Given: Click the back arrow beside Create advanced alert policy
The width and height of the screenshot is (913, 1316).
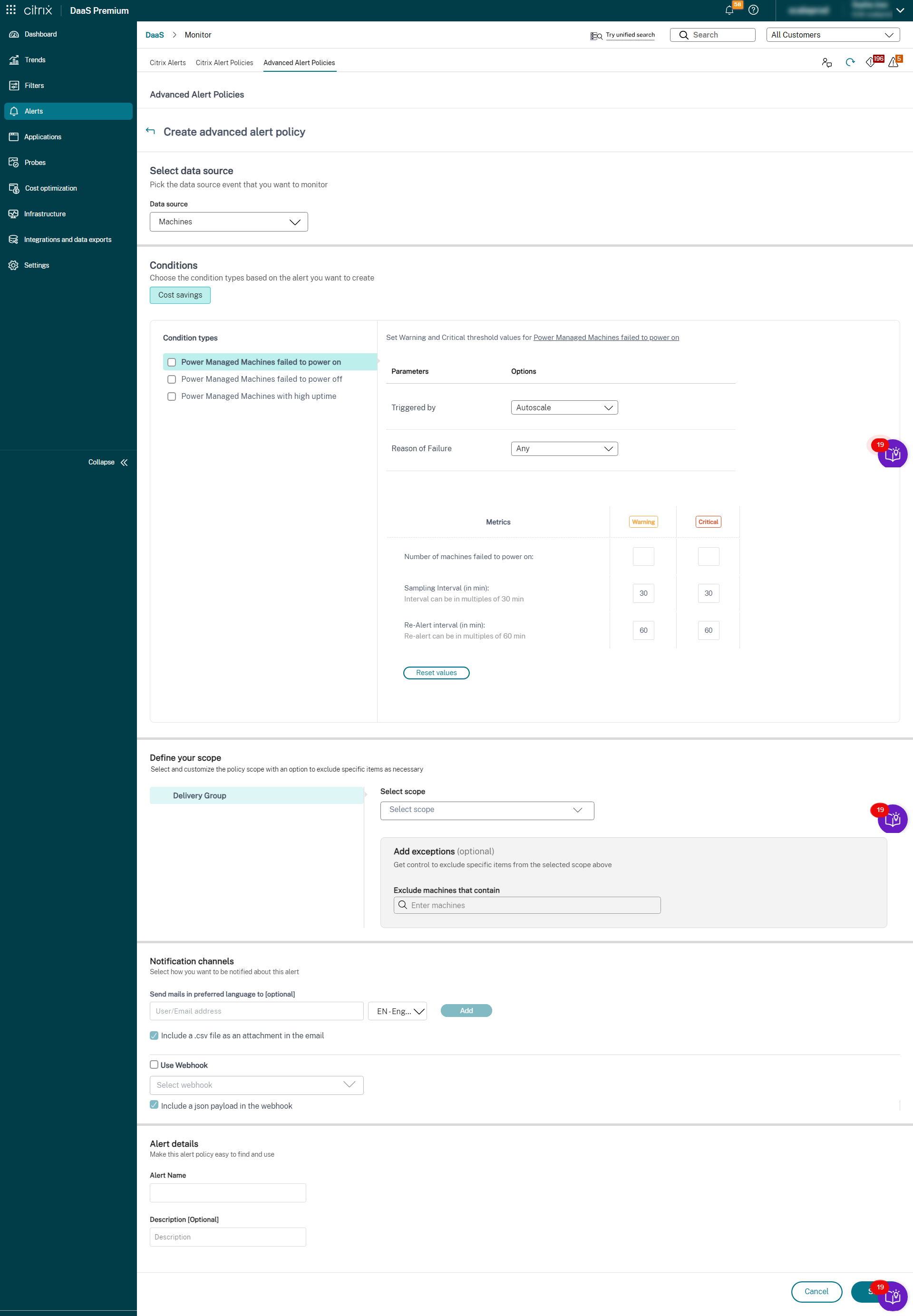Looking at the screenshot, I should pos(150,131).
